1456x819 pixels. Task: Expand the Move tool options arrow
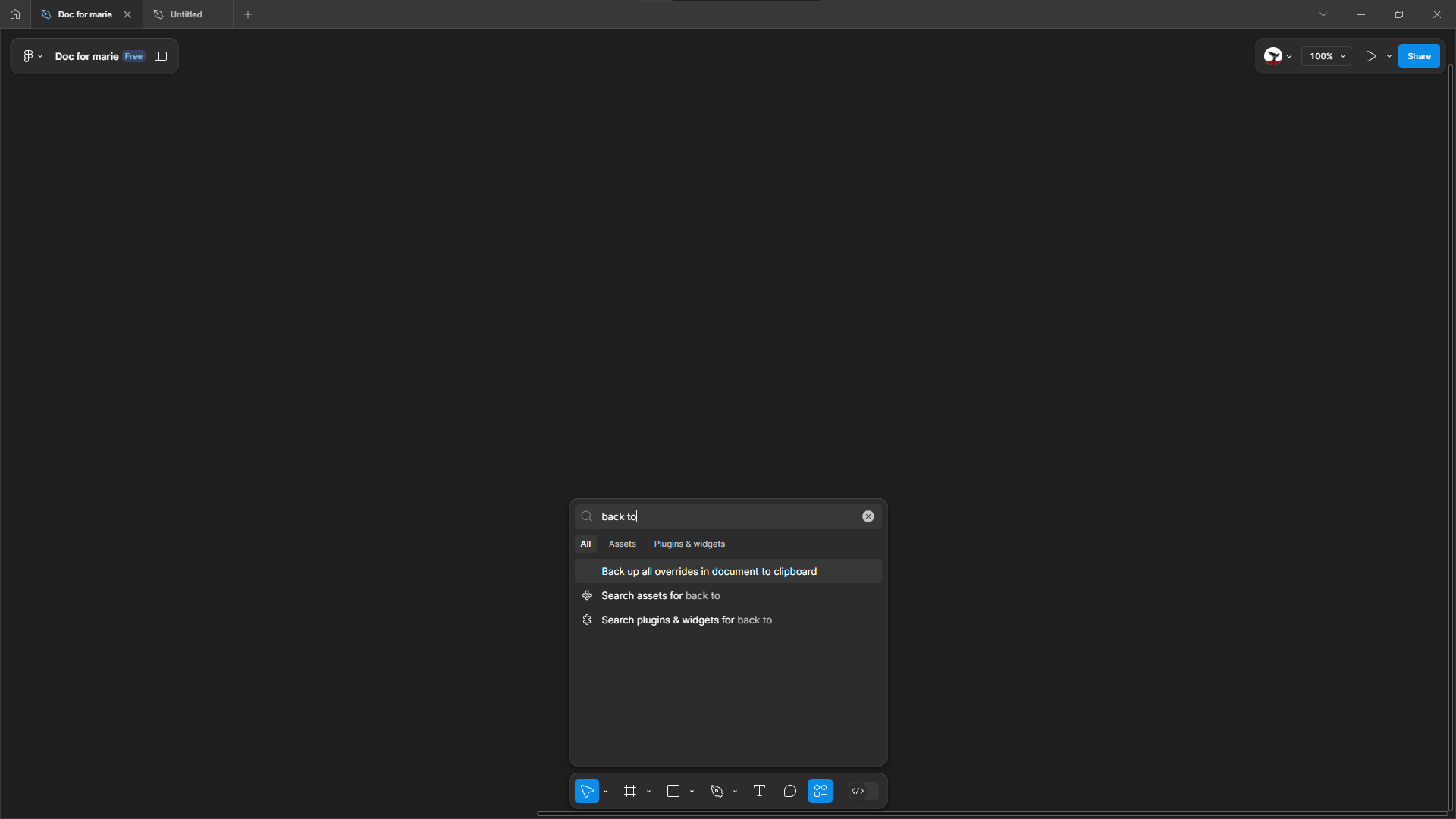tap(605, 792)
